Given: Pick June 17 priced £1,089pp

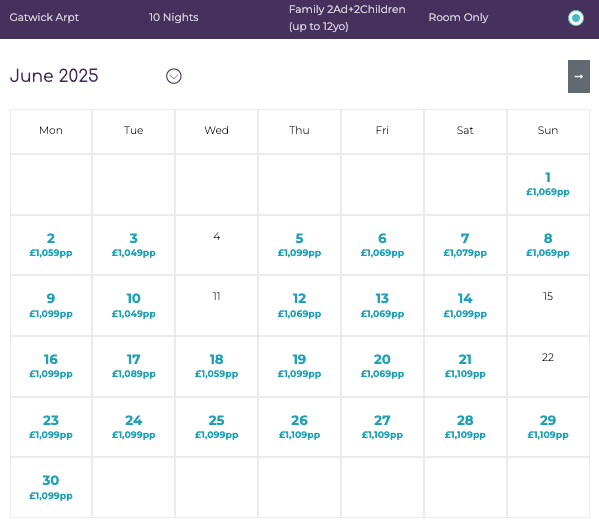Looking at the screenshot, I should tap(133, 366).
